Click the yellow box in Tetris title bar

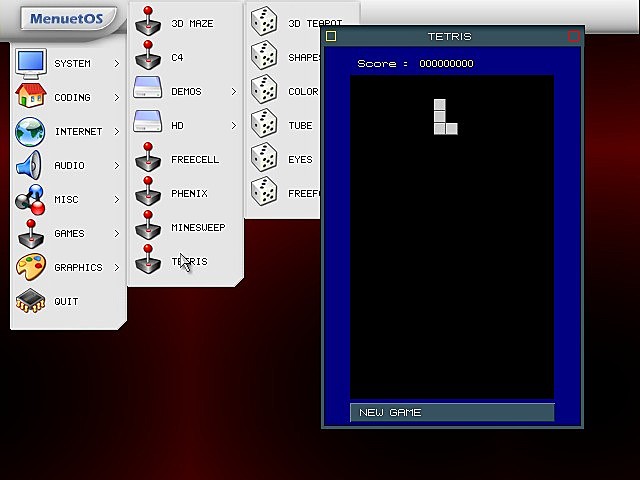click(x=331, y=36)
